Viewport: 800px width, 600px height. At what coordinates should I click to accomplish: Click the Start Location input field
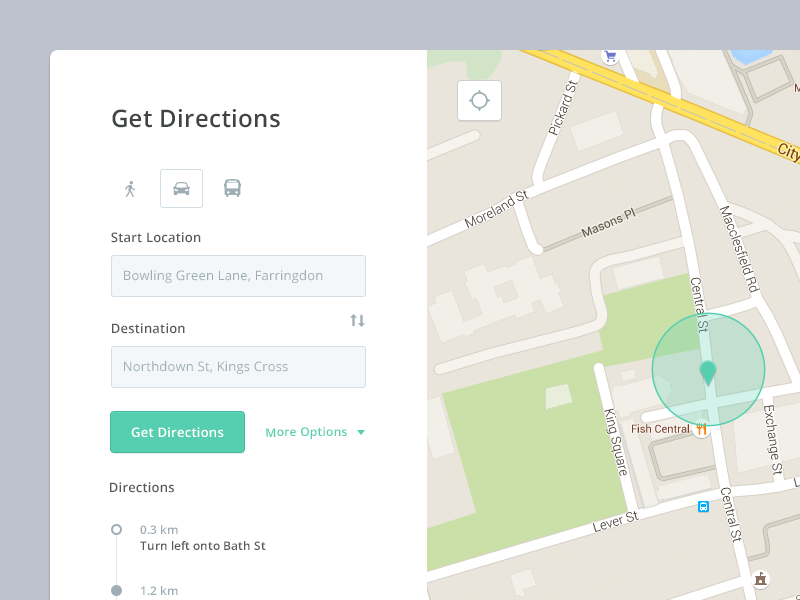pos(238,276)
